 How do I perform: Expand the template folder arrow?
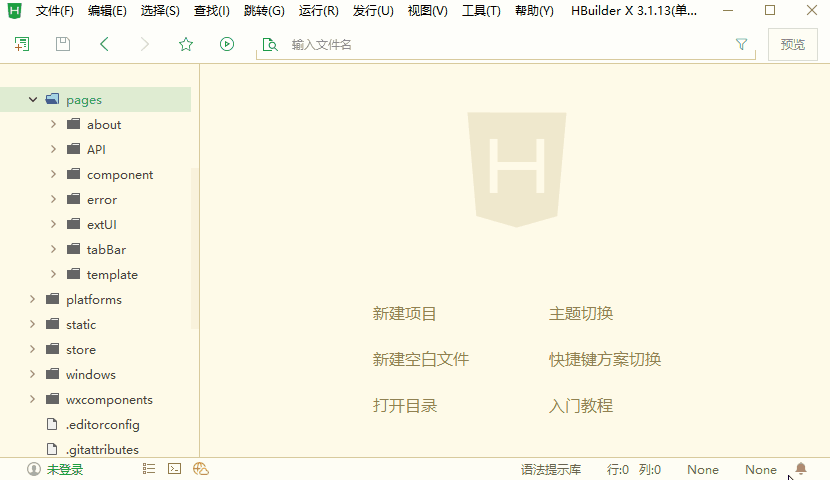53,274
